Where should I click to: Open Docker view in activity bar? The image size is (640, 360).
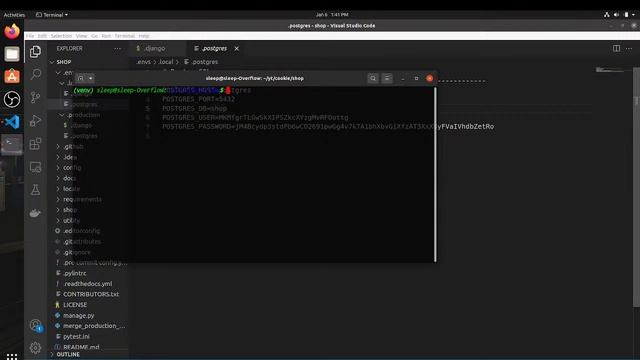[36, 213]
